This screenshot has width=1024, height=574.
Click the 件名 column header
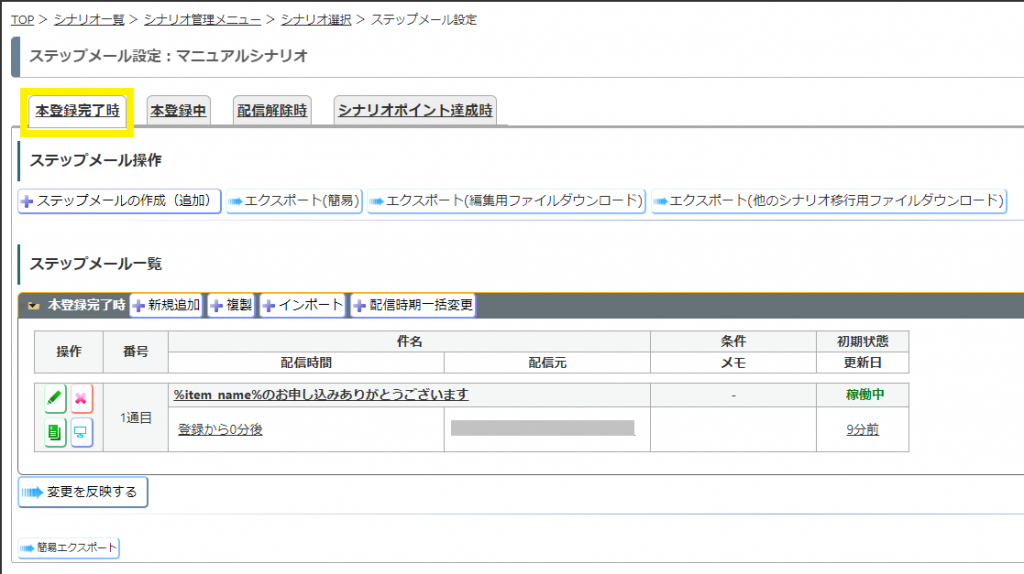coord(409,342)
